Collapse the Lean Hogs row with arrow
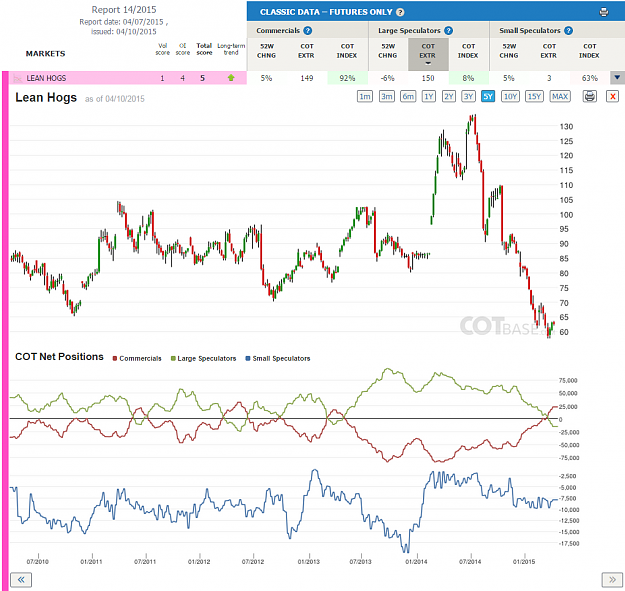The width and height of the screenshot is (625, 591). tap(617, 78)
